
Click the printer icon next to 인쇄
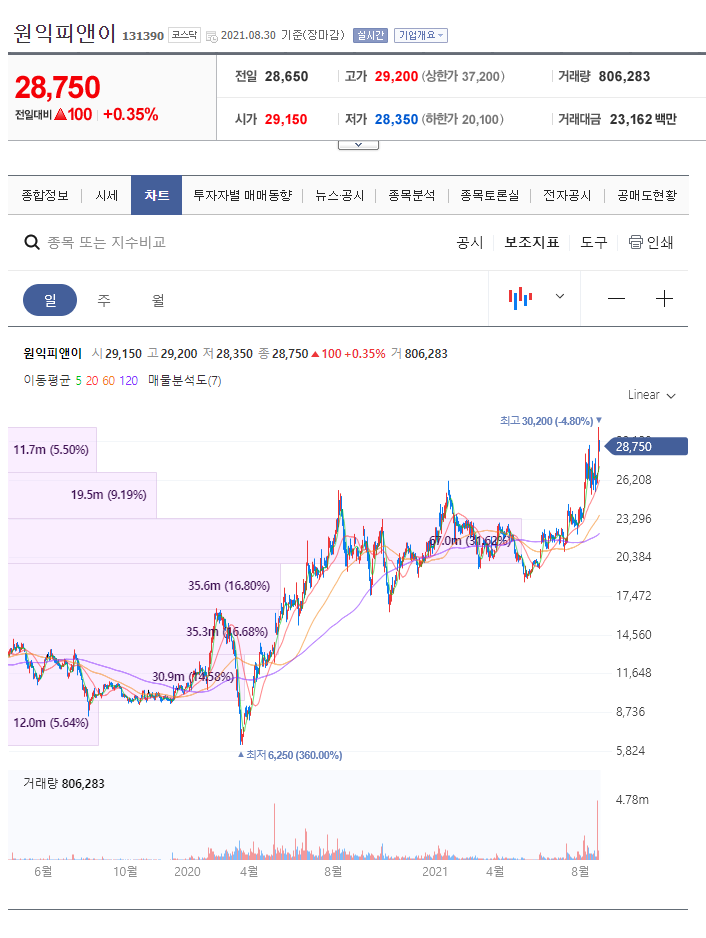click(x=635, y=242)
